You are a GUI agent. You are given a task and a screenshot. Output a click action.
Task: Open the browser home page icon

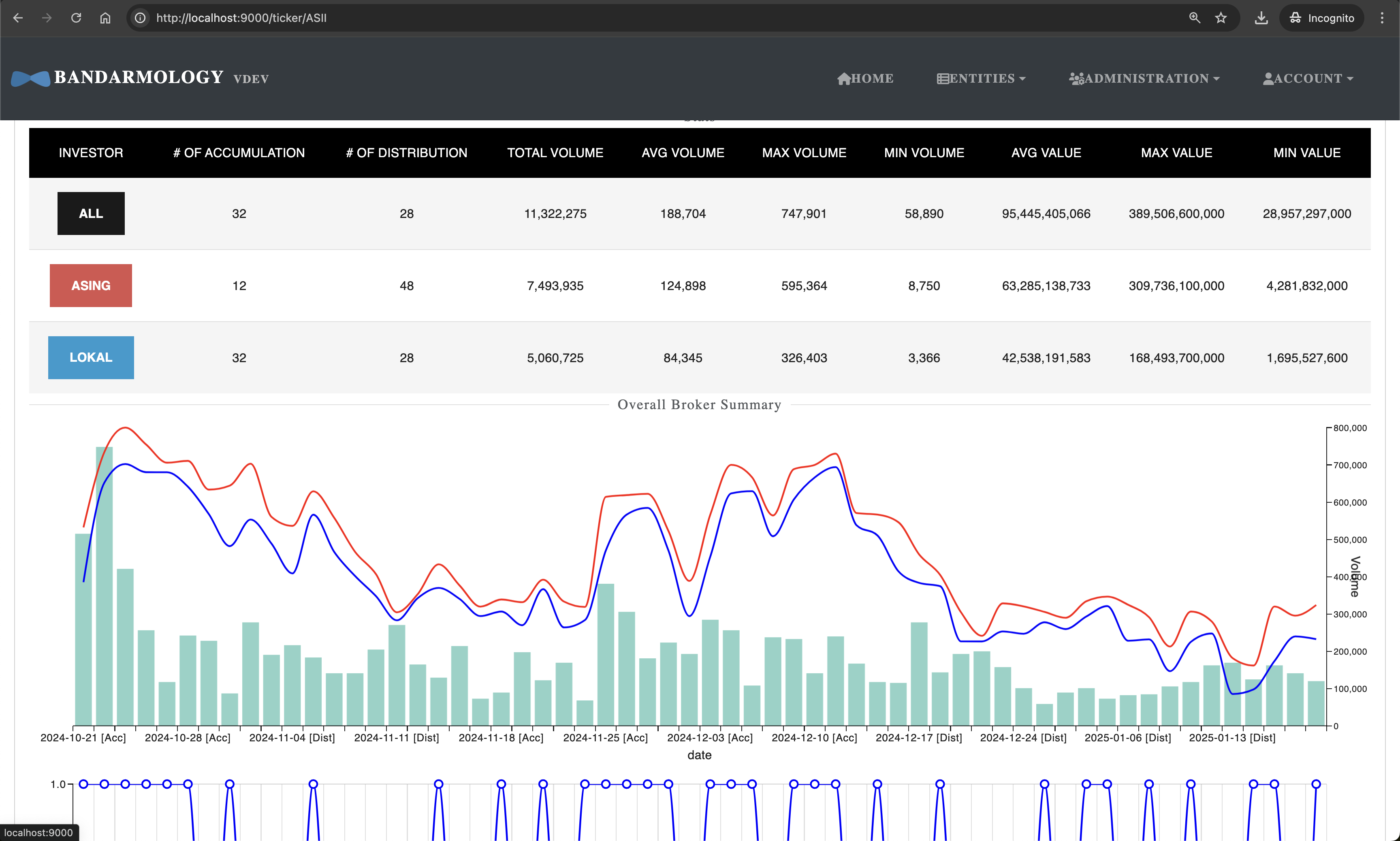point(105,17)
